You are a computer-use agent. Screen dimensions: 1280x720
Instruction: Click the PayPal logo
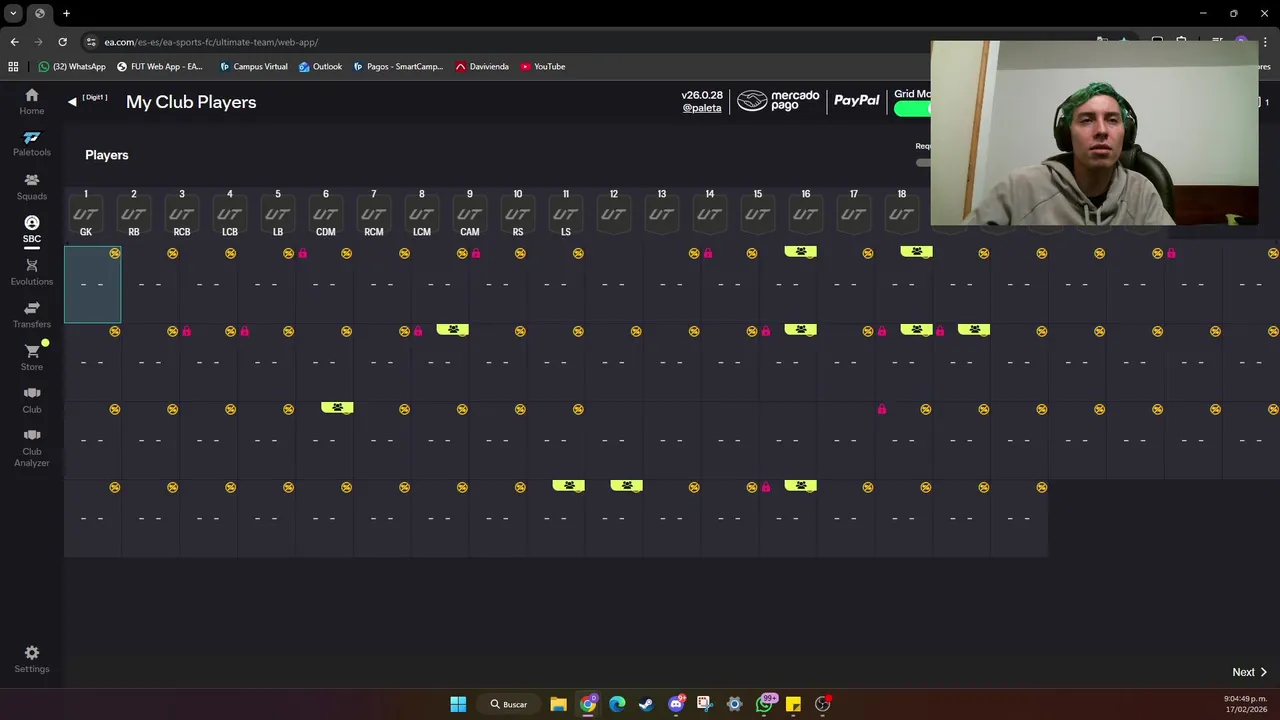click(x=857, y=101)
